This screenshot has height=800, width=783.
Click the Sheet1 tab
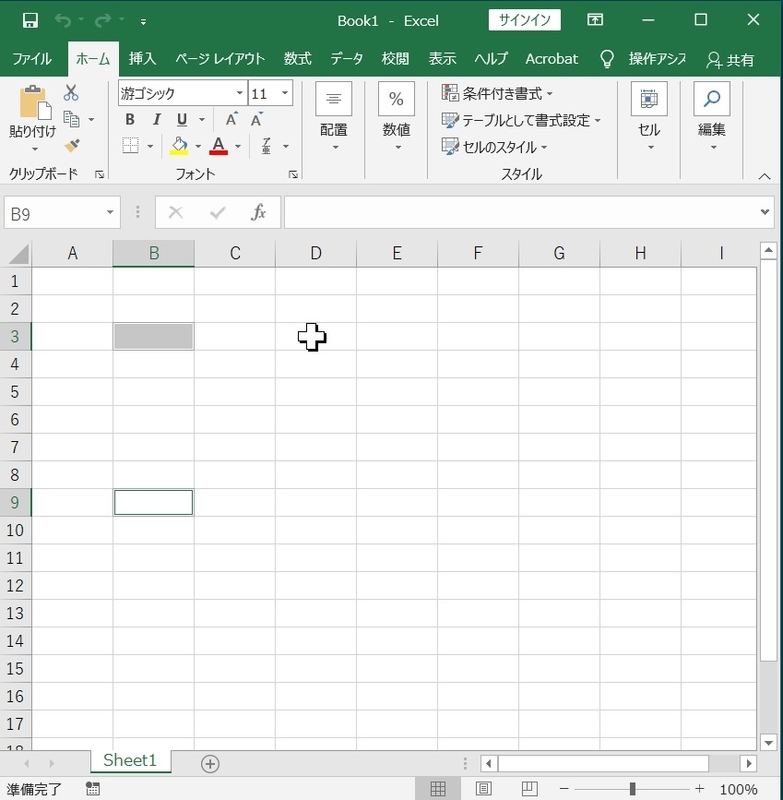130,761
